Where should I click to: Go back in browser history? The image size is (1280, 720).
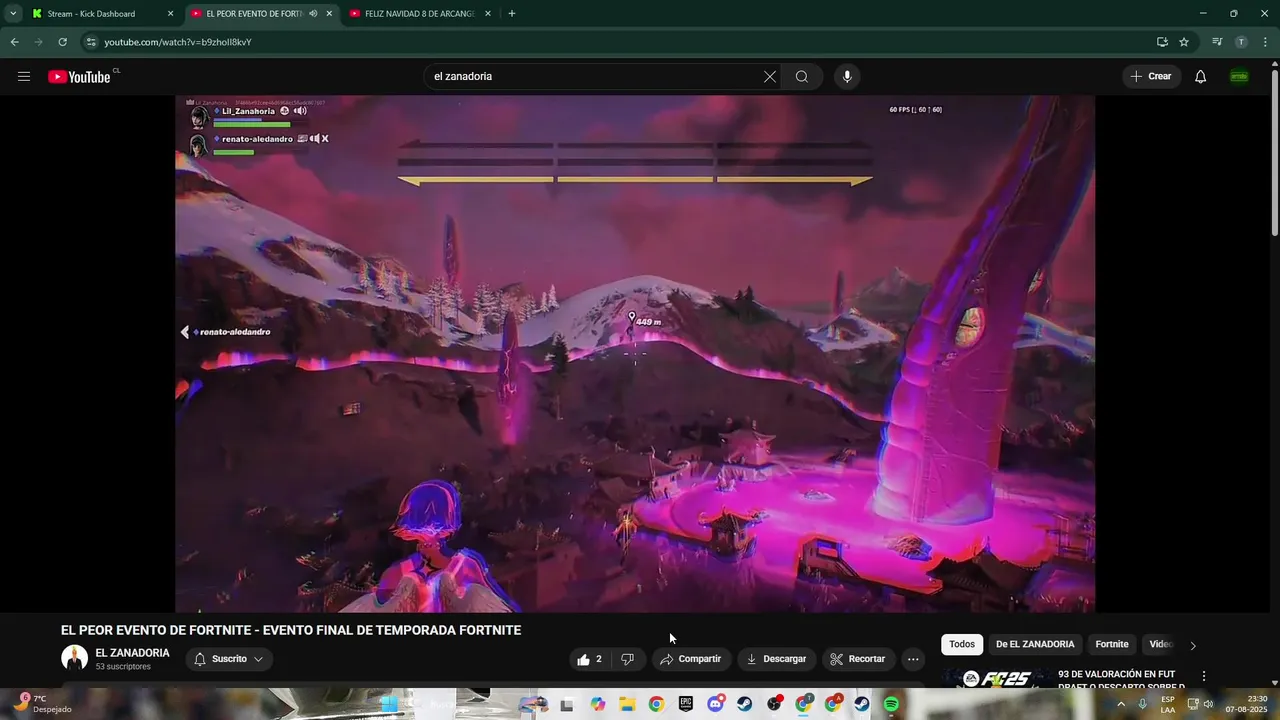(x=14, y=42)
